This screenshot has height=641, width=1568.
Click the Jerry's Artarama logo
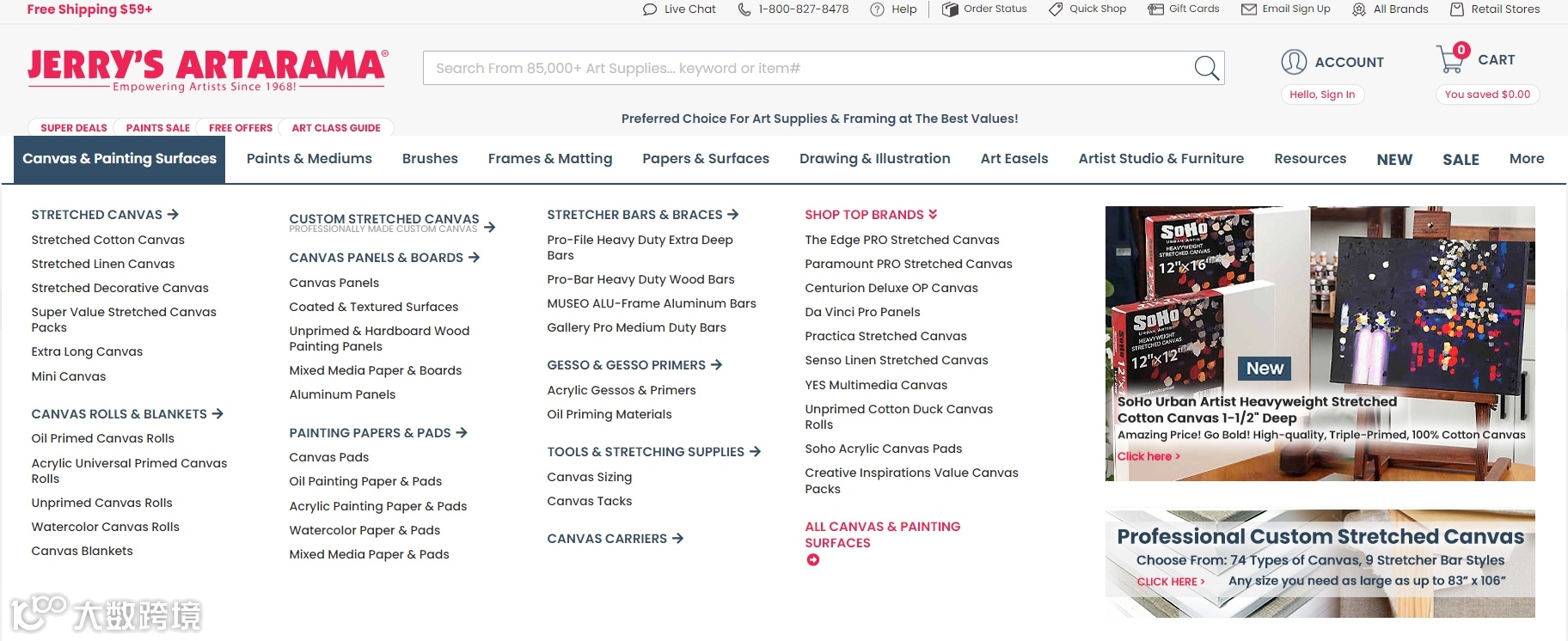(207, 70)
